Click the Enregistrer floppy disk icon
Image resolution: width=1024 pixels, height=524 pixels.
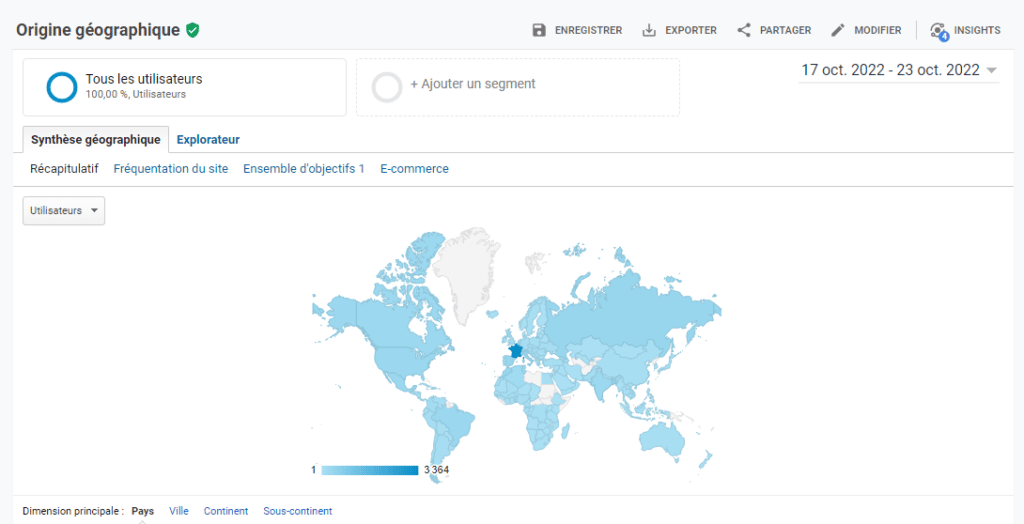click(x=539, y=30)
